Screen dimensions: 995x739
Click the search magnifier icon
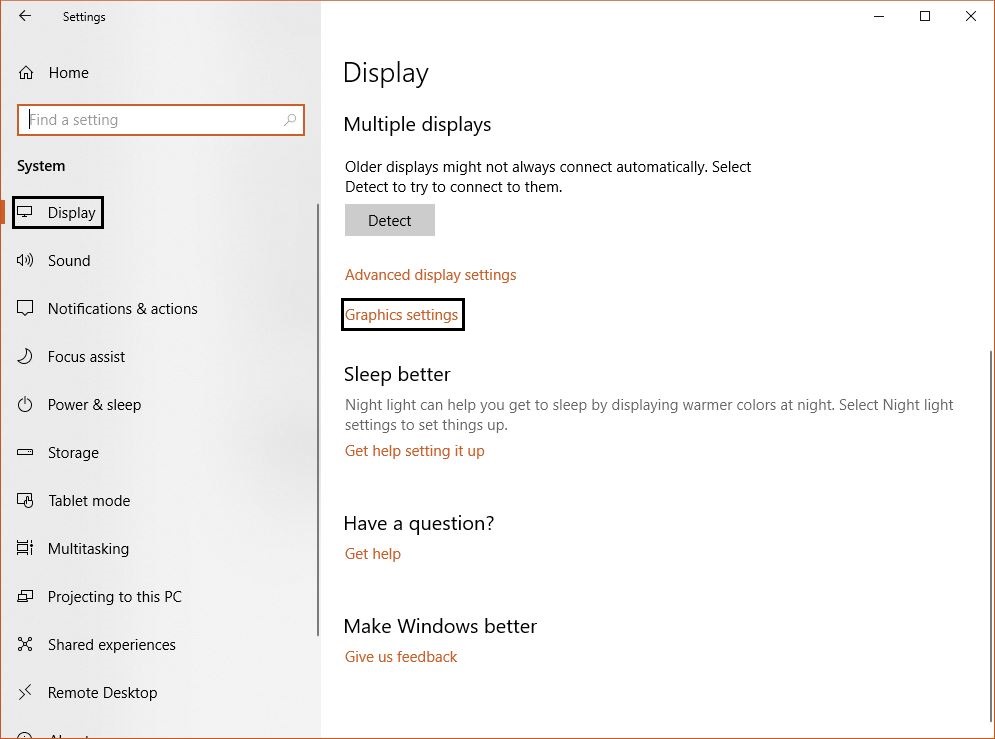[x=290, y=119]
